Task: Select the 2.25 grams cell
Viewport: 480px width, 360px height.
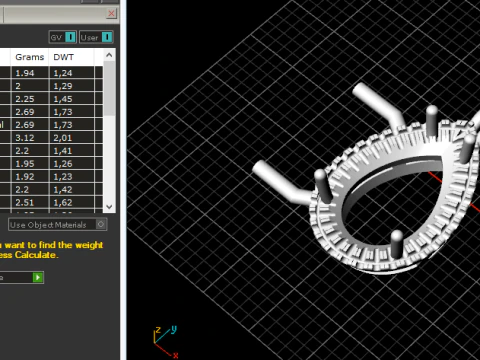Action: [x=30, y=99]
